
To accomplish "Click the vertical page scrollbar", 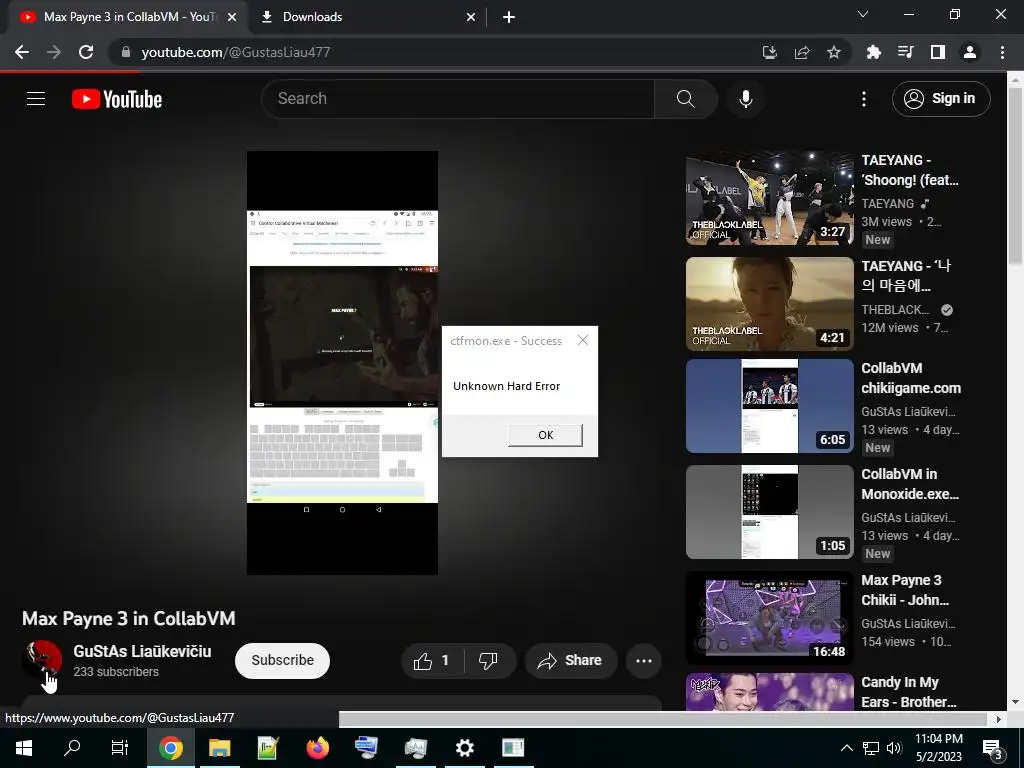I will point(1015,176).
